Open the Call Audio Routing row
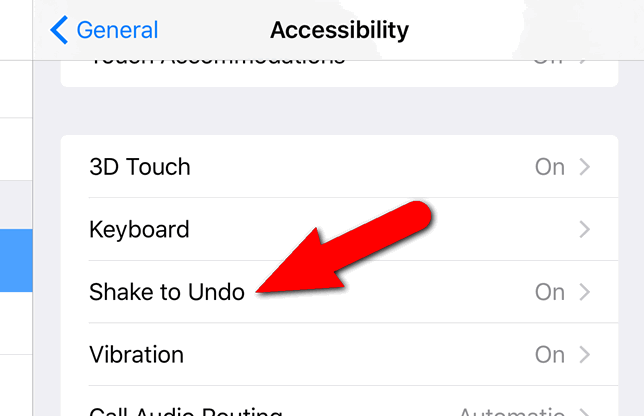This screenshot has width=644, height=416. (x=339, y=401)
